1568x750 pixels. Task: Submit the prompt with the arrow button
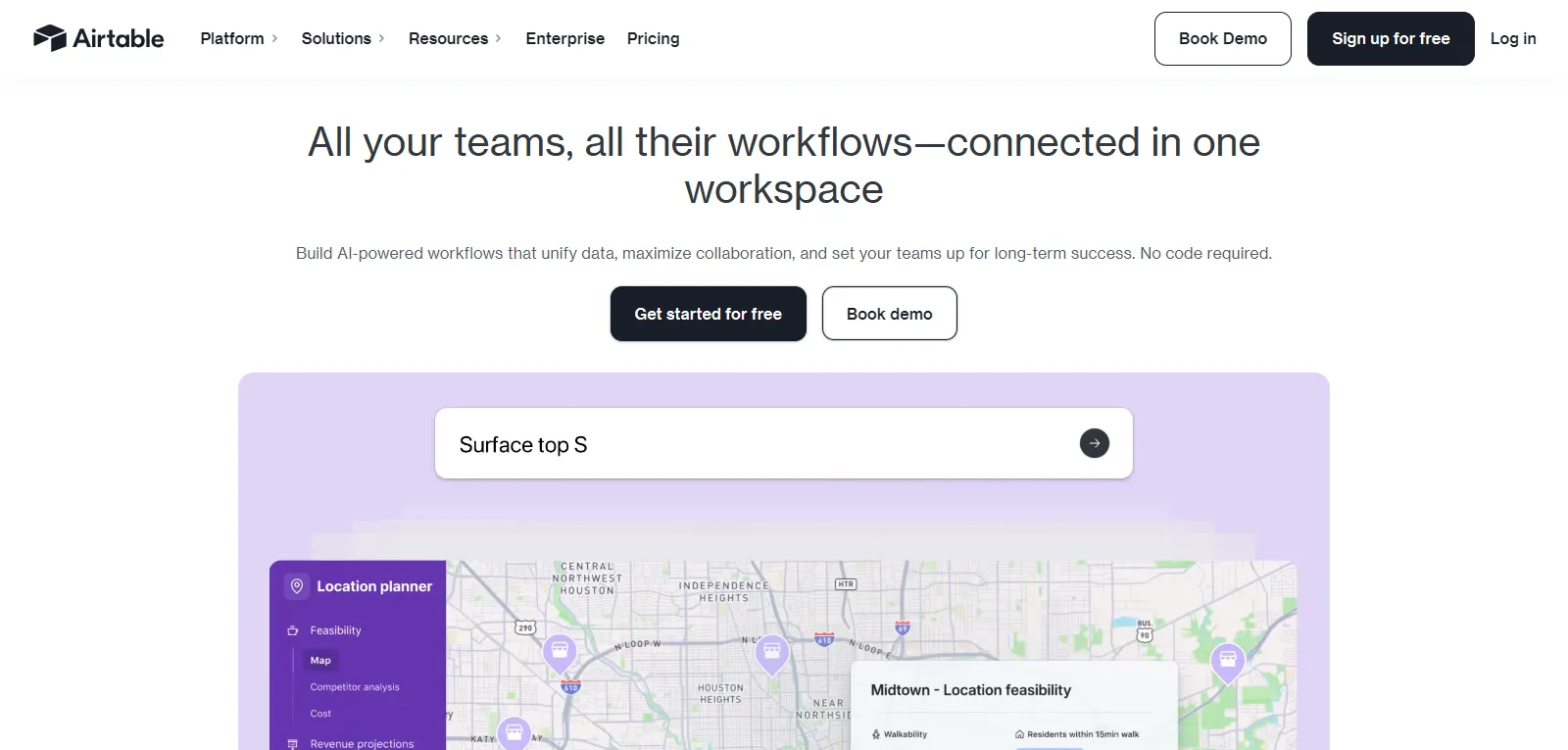pyautogui.click(x=1095, y=443)
